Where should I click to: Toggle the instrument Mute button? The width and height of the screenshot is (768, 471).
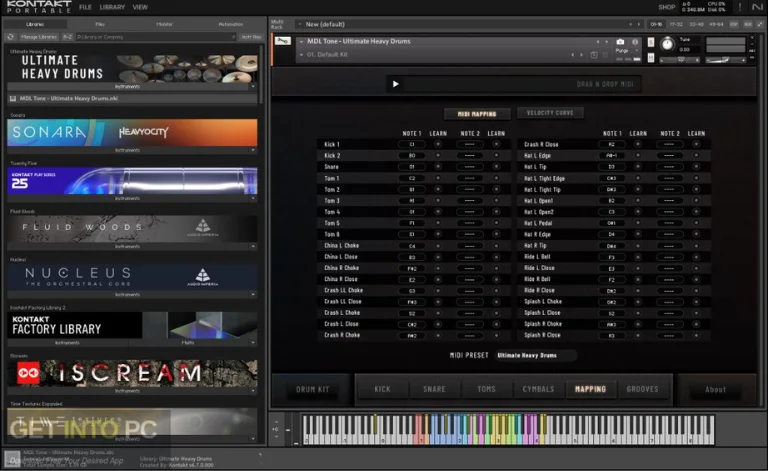tap(651, 58)
